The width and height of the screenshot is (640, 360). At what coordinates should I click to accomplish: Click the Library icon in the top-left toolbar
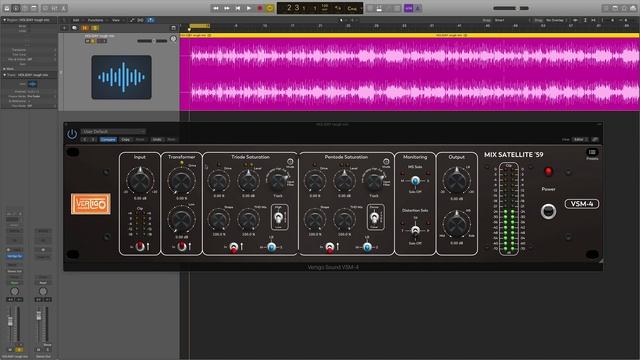[x=7, y=8]
